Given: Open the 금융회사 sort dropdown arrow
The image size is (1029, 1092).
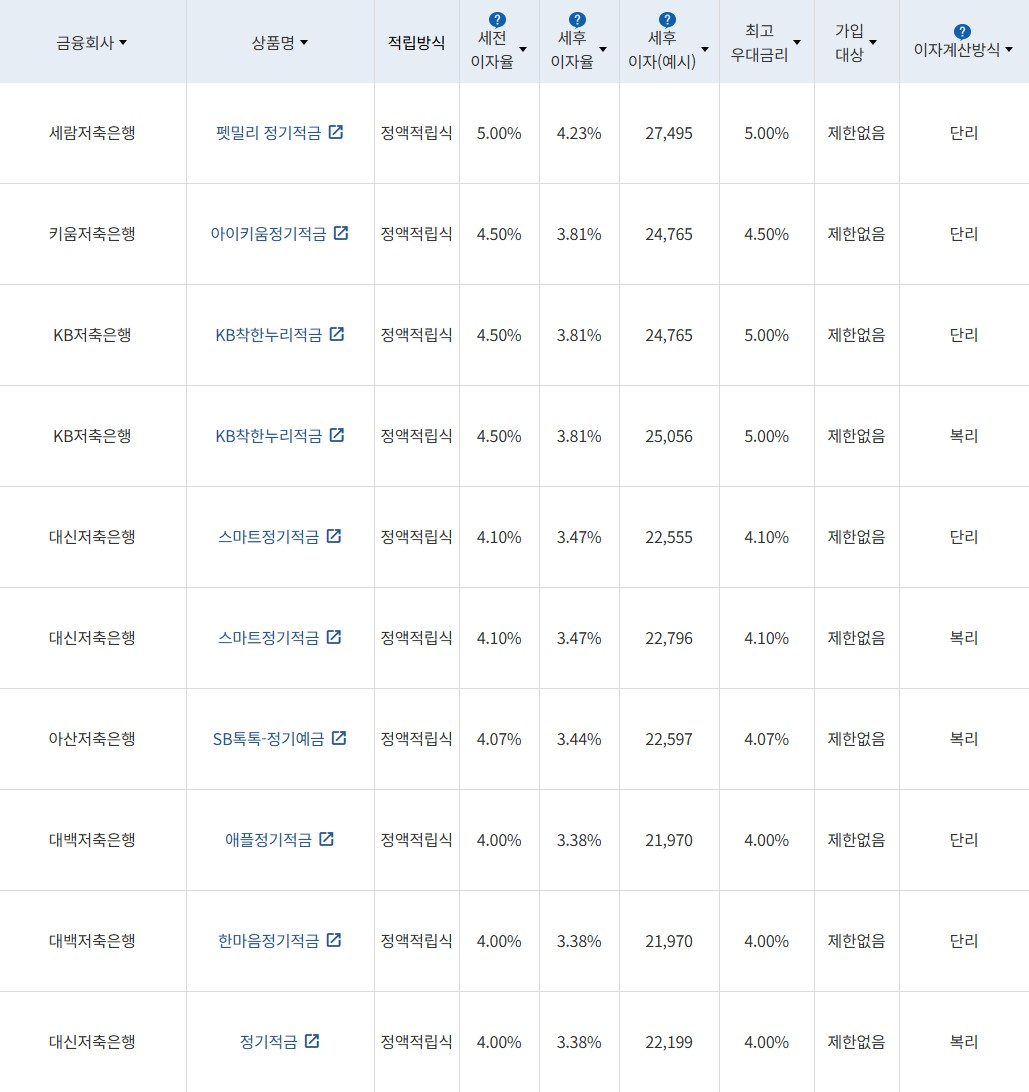Looking at the screenshot, I should pyautogui.click(x=123, y=42).
